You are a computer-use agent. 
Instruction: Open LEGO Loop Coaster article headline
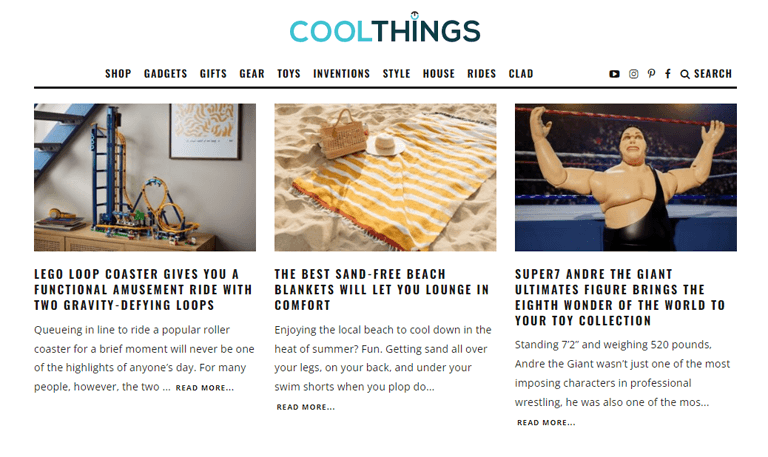coord(143,289)
